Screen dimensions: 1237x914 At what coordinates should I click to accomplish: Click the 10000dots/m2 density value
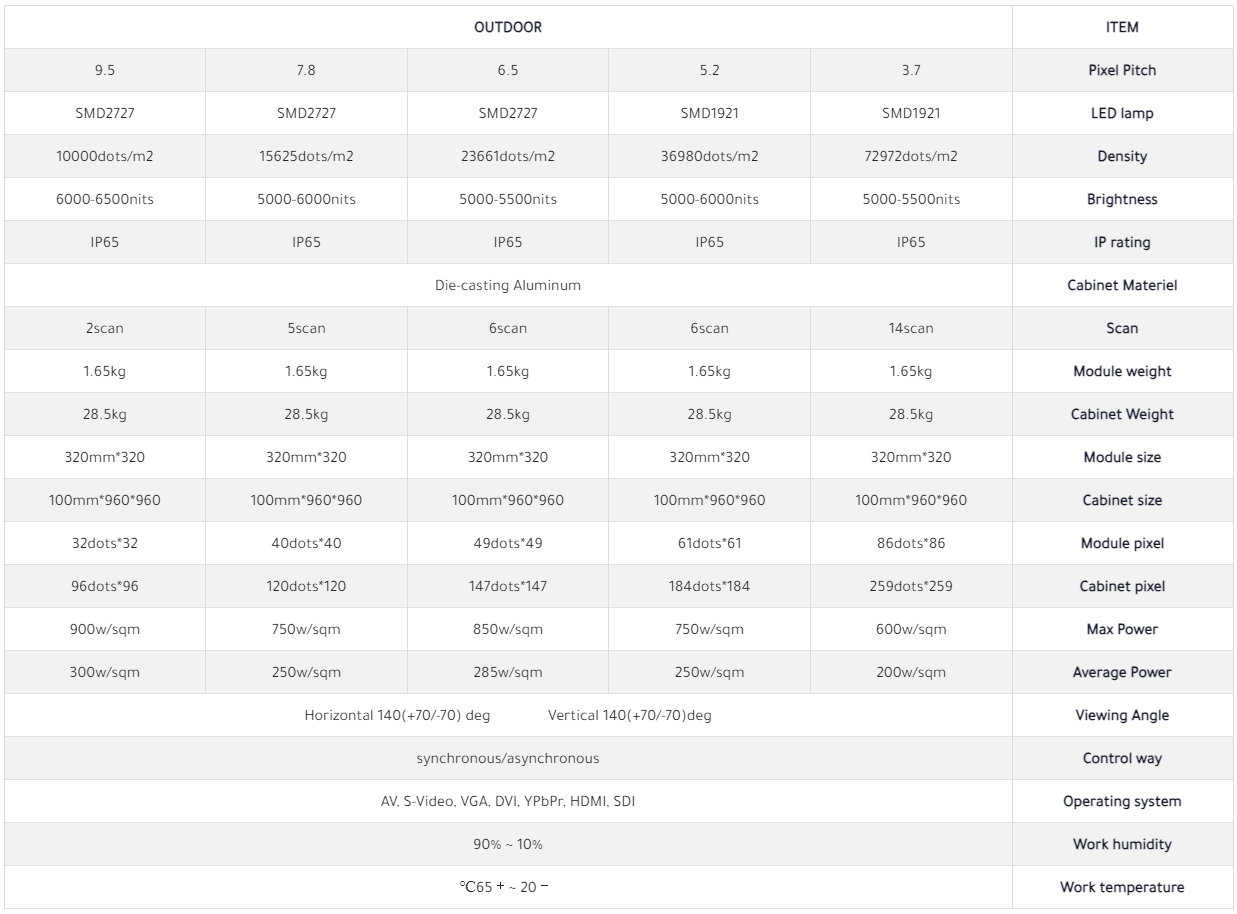105,157
